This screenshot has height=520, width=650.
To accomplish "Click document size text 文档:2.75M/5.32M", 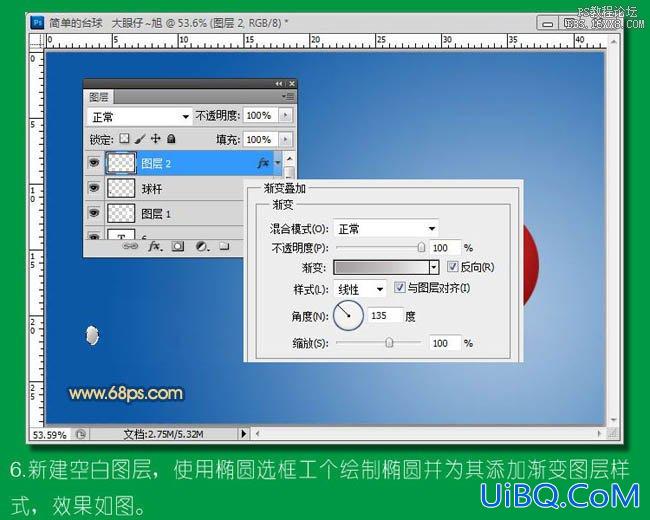I will coord(163,434).
